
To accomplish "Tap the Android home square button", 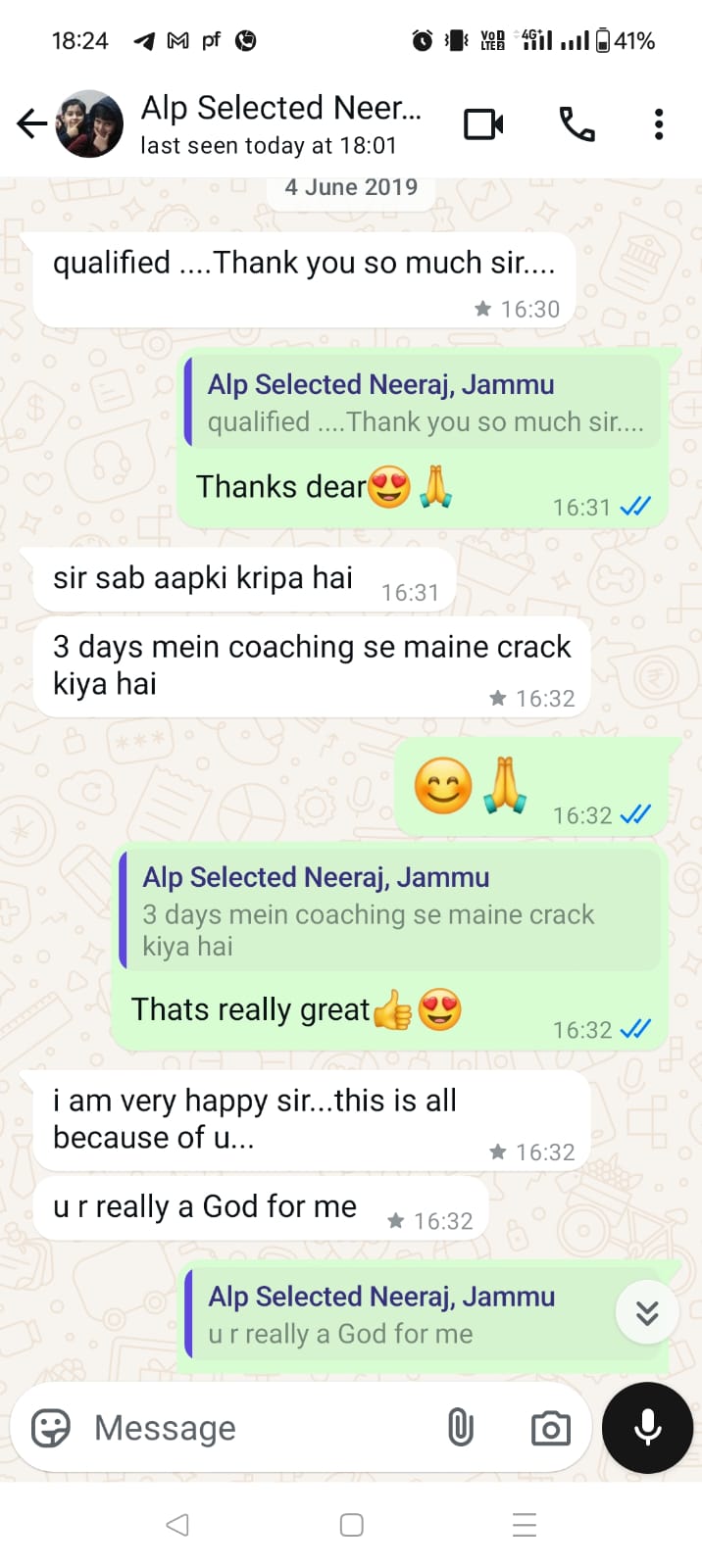I will pyautogui.click(x=351, y=1525).
